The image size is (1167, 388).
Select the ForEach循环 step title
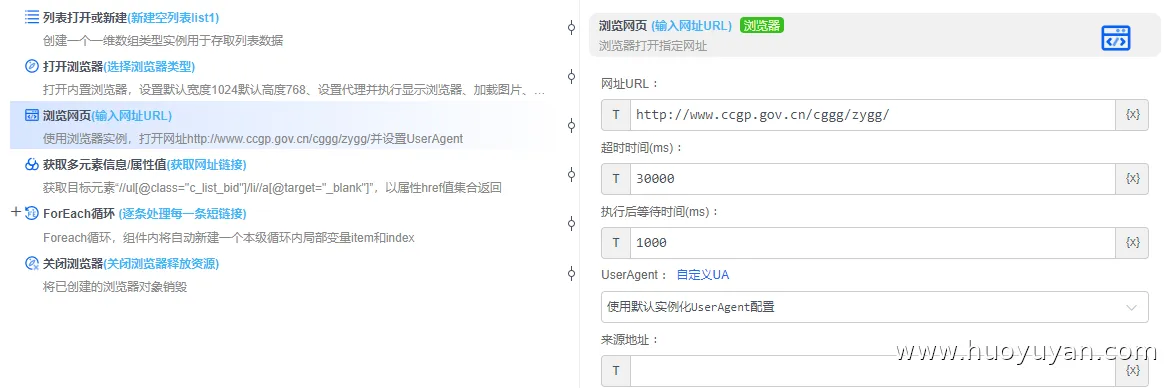click(x=79, y=214)
